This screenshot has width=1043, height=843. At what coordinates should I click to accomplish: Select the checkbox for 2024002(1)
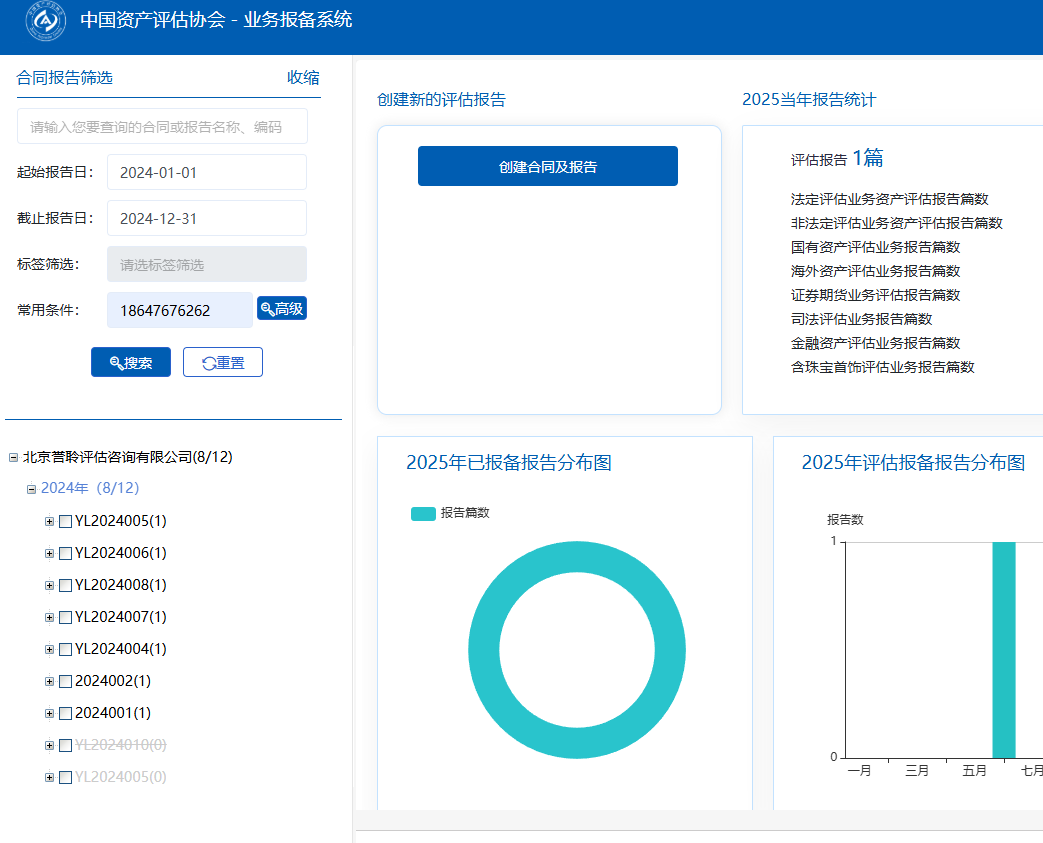pyautogui.click(x=65, y=681)
